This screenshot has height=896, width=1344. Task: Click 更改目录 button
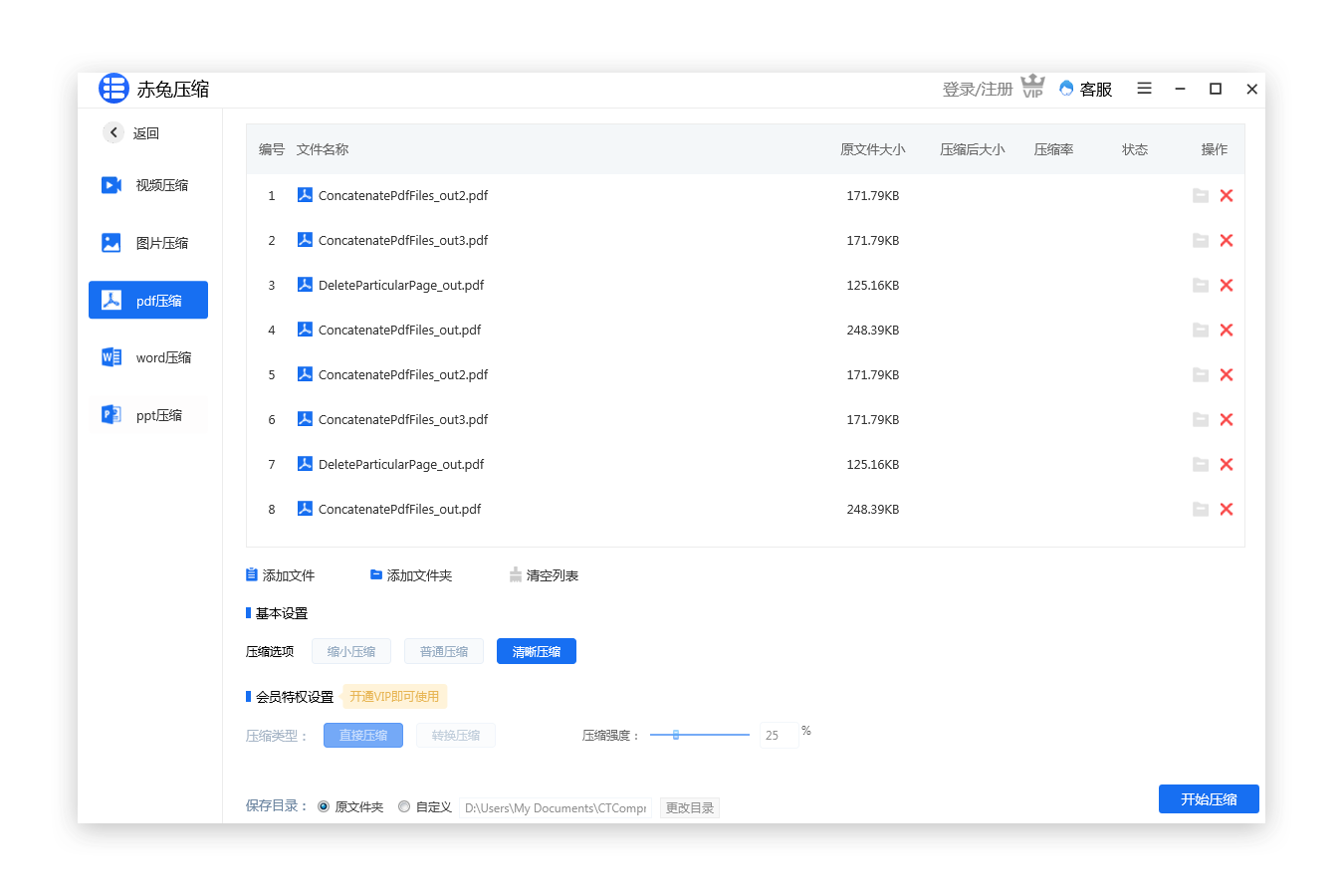click(690, 807)
